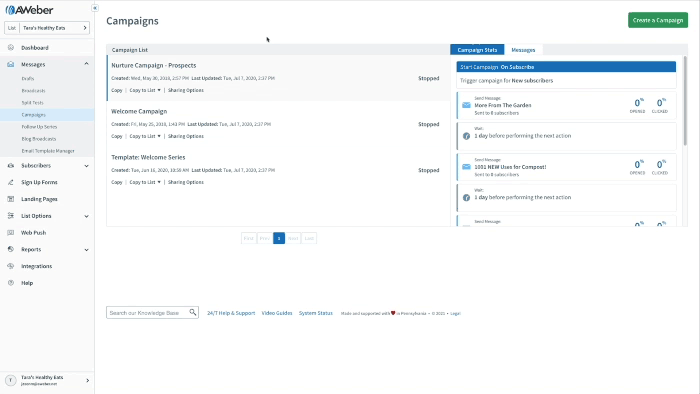Expand the Reports menu section

point(86,249)
